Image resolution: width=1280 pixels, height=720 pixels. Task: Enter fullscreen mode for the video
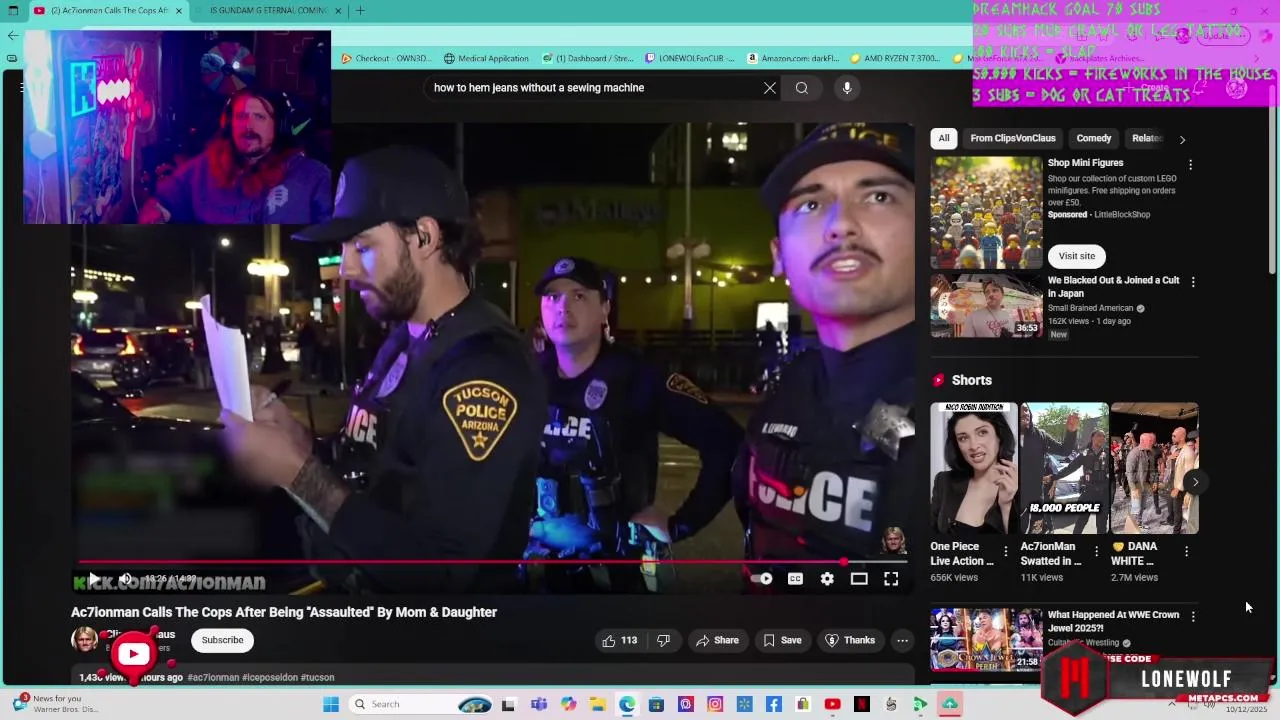click(891, 579)
